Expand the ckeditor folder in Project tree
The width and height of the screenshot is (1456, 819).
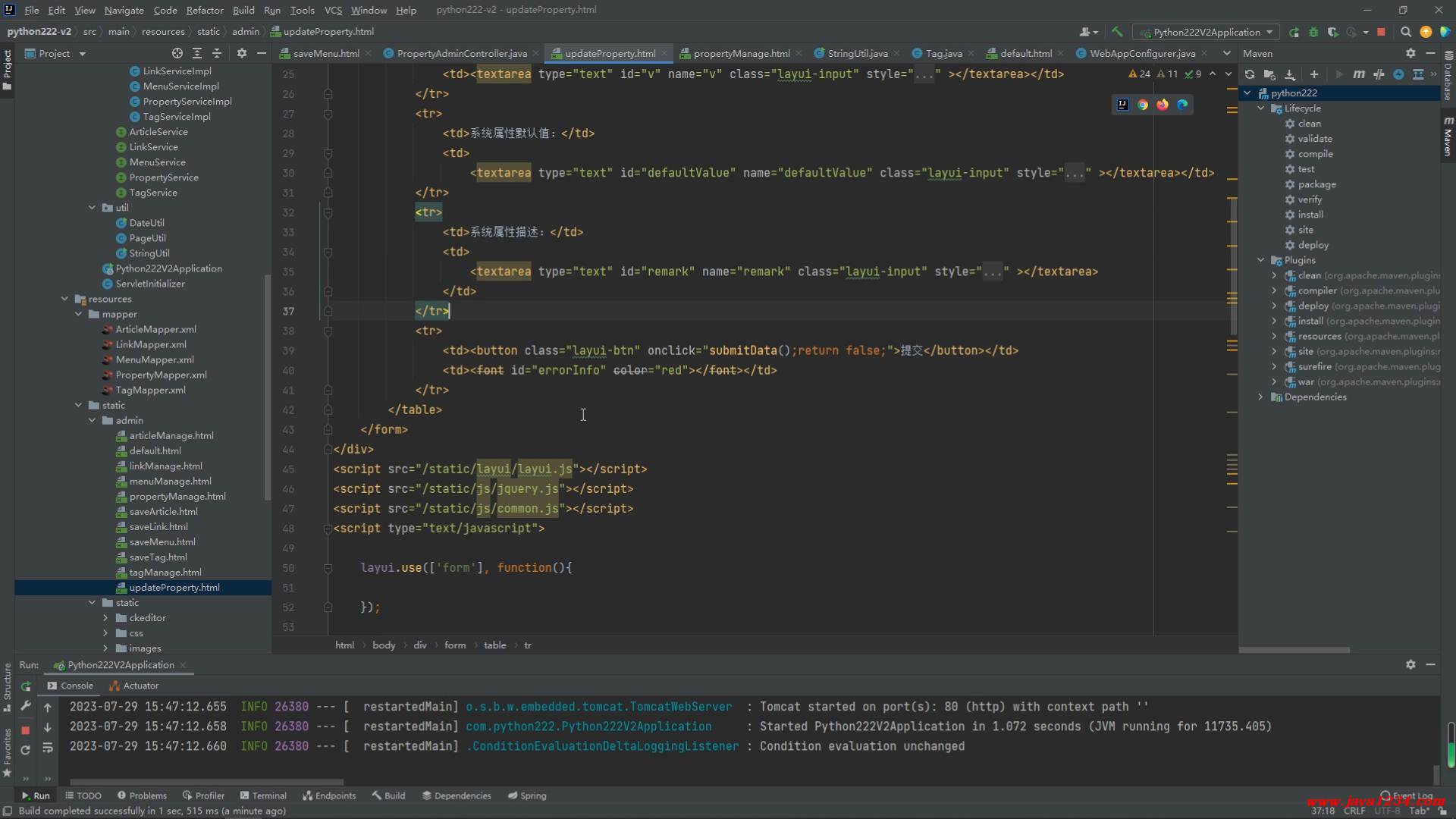tap(105, 618)
